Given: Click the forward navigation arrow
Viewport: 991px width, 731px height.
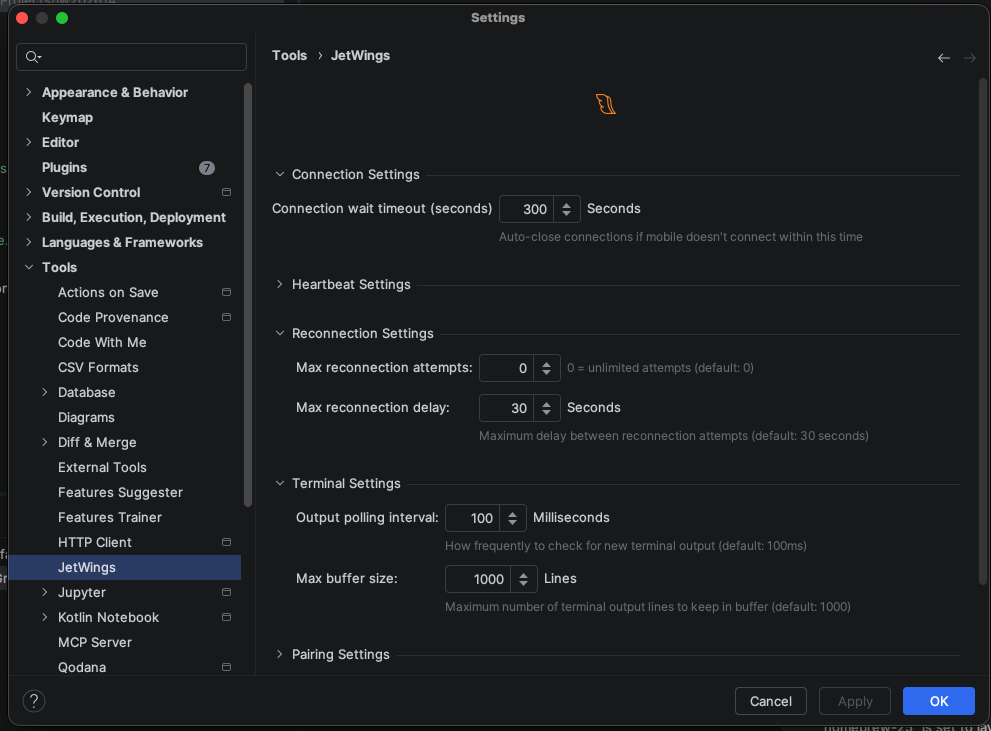Looking at the screenshot, I should click(969, 57).
